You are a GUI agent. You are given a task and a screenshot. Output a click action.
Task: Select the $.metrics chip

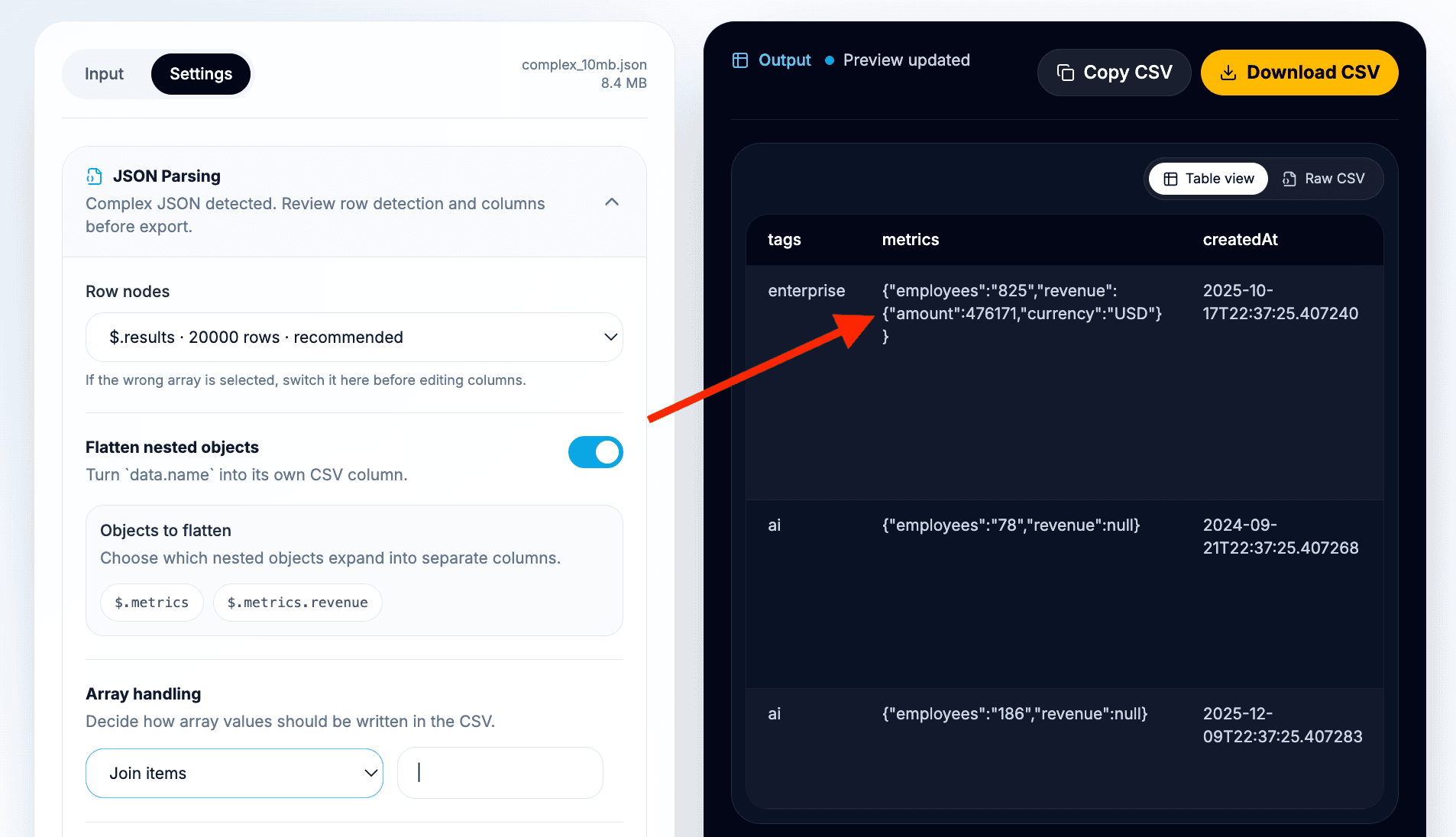(x=152, y=603)
